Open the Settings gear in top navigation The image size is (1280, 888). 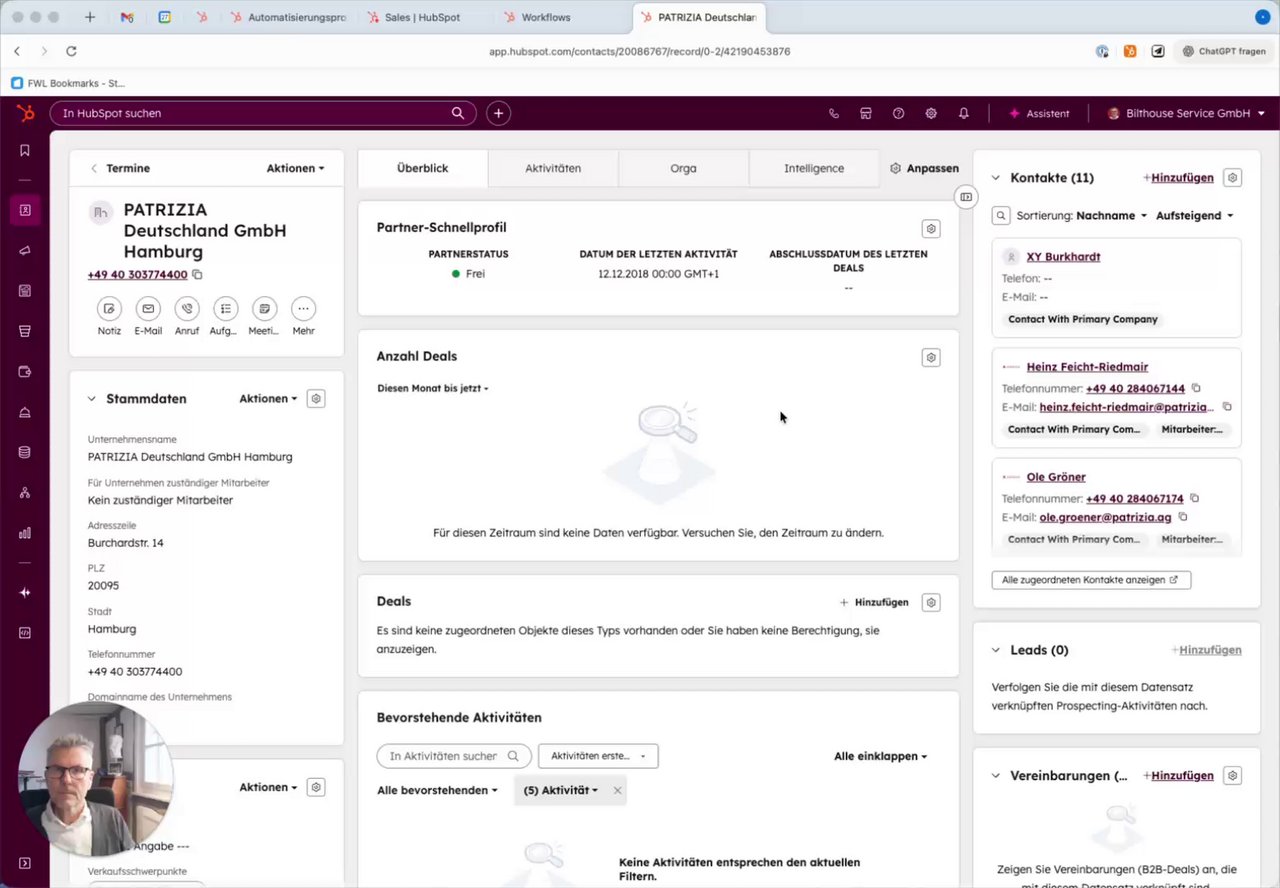point(931,114)
